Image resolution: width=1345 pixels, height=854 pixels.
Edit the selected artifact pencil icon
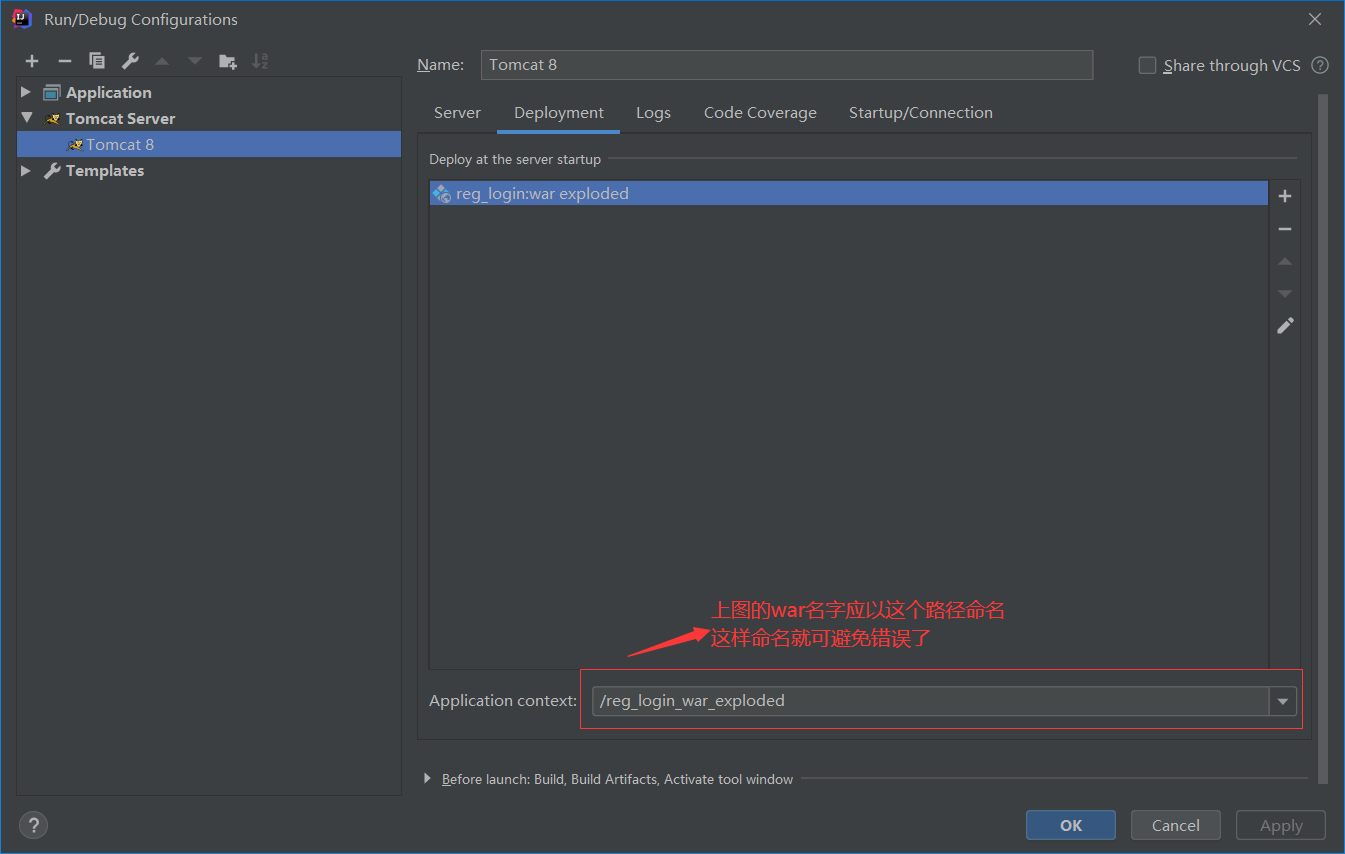(x=1285, y=326)
